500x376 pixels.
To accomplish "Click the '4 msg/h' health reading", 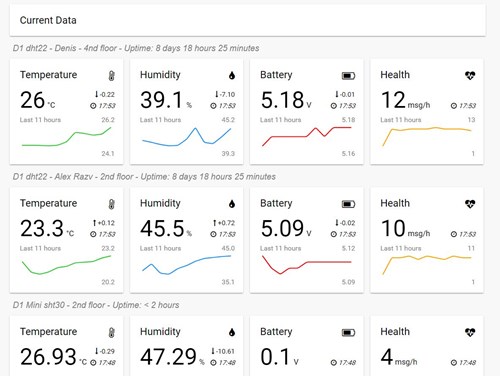I will (399, 357).
